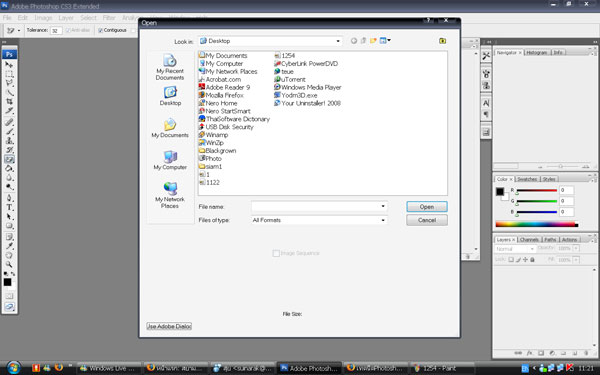Viewport: 600px width, 375px height.
Task: Open the layer Fill arrow
Action: pyautogui.click(x=576, y=260)
